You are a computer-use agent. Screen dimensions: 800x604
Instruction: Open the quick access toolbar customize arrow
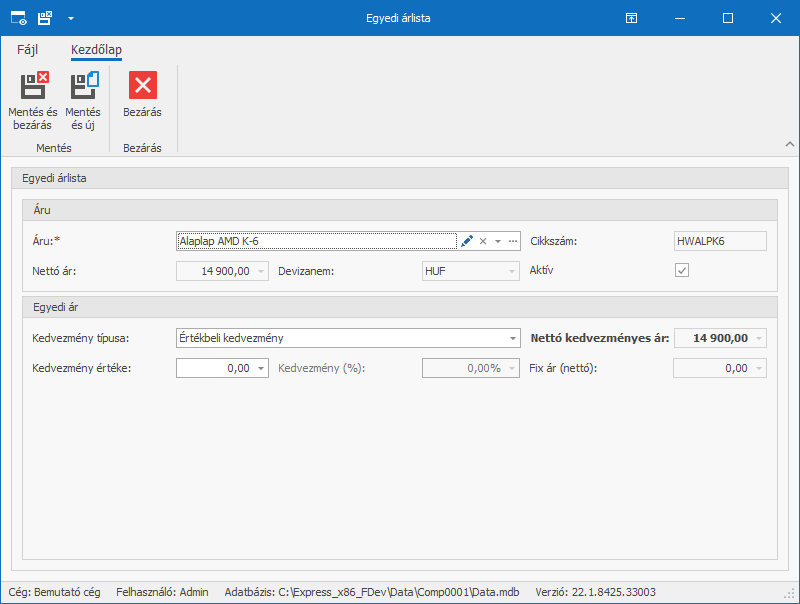(71, 18)
